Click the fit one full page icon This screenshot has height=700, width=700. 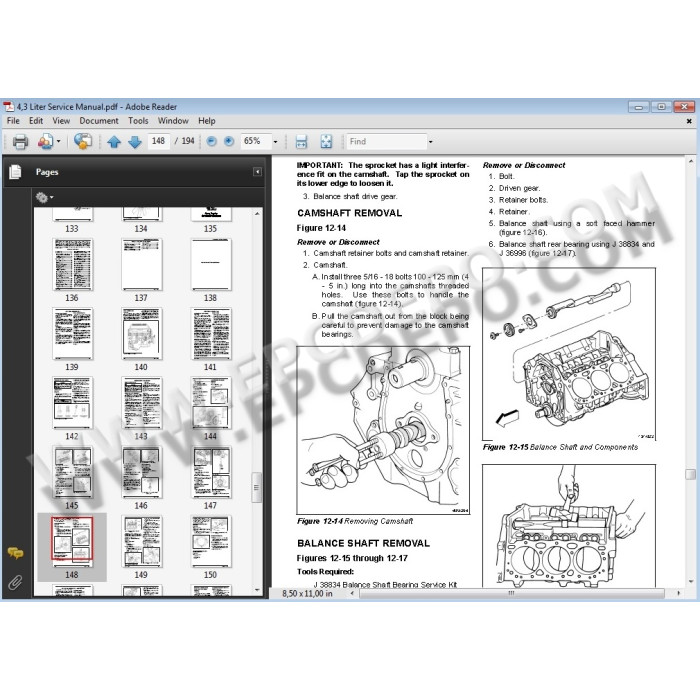click(x=326, y=142)
